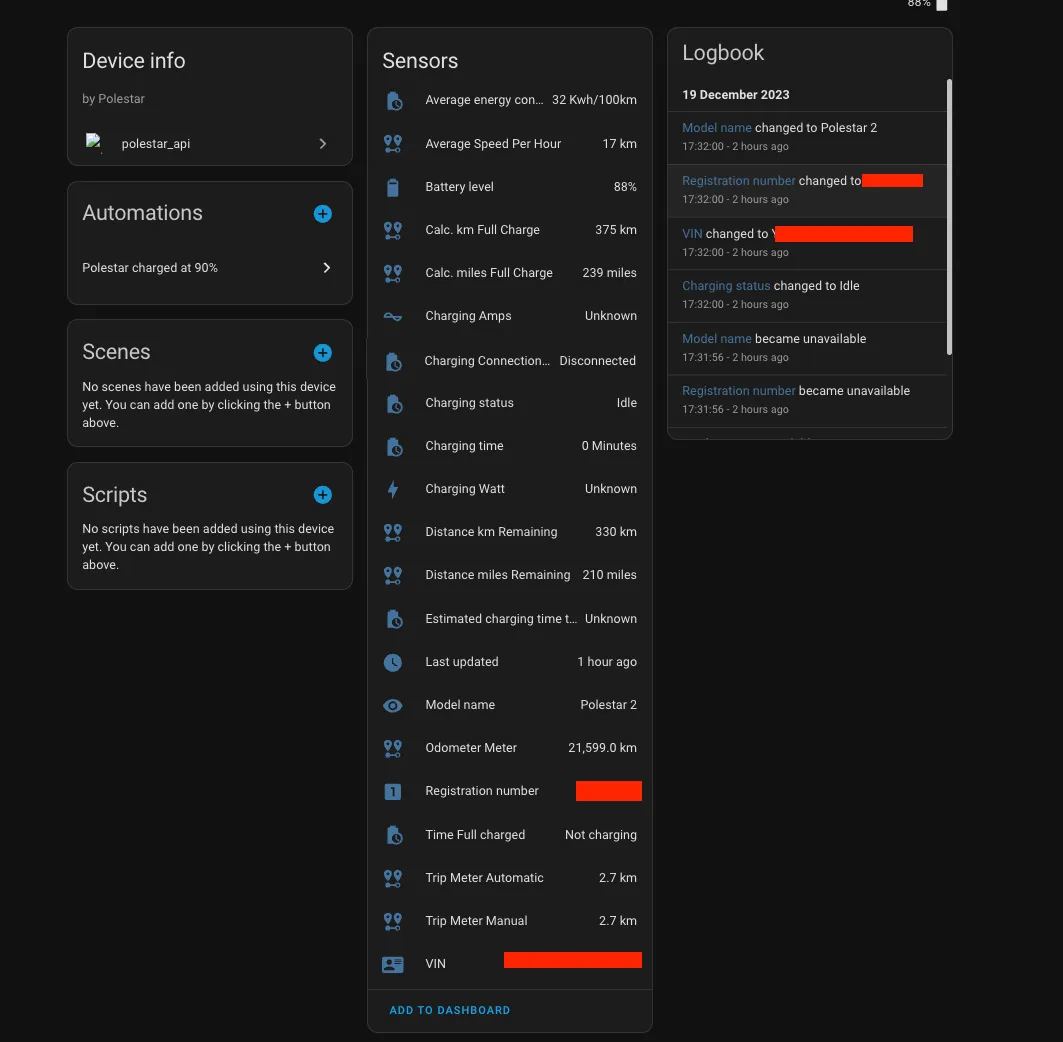Click the Battery level value 88%

(x=625, y=186)
